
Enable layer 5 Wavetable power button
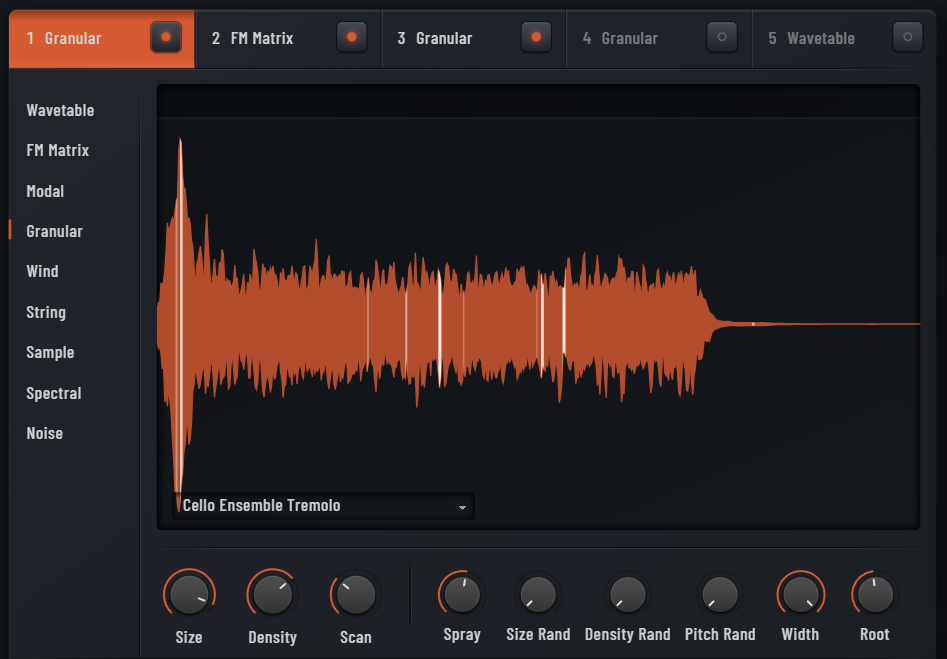[x=908, y=37]
